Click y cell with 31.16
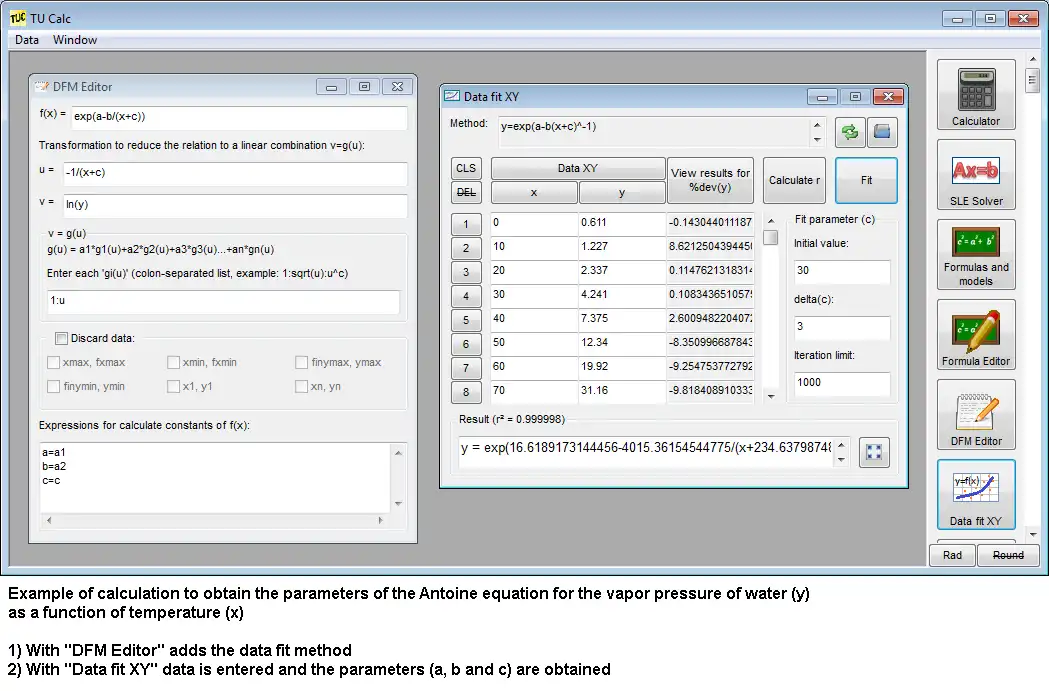 [622, 391]
